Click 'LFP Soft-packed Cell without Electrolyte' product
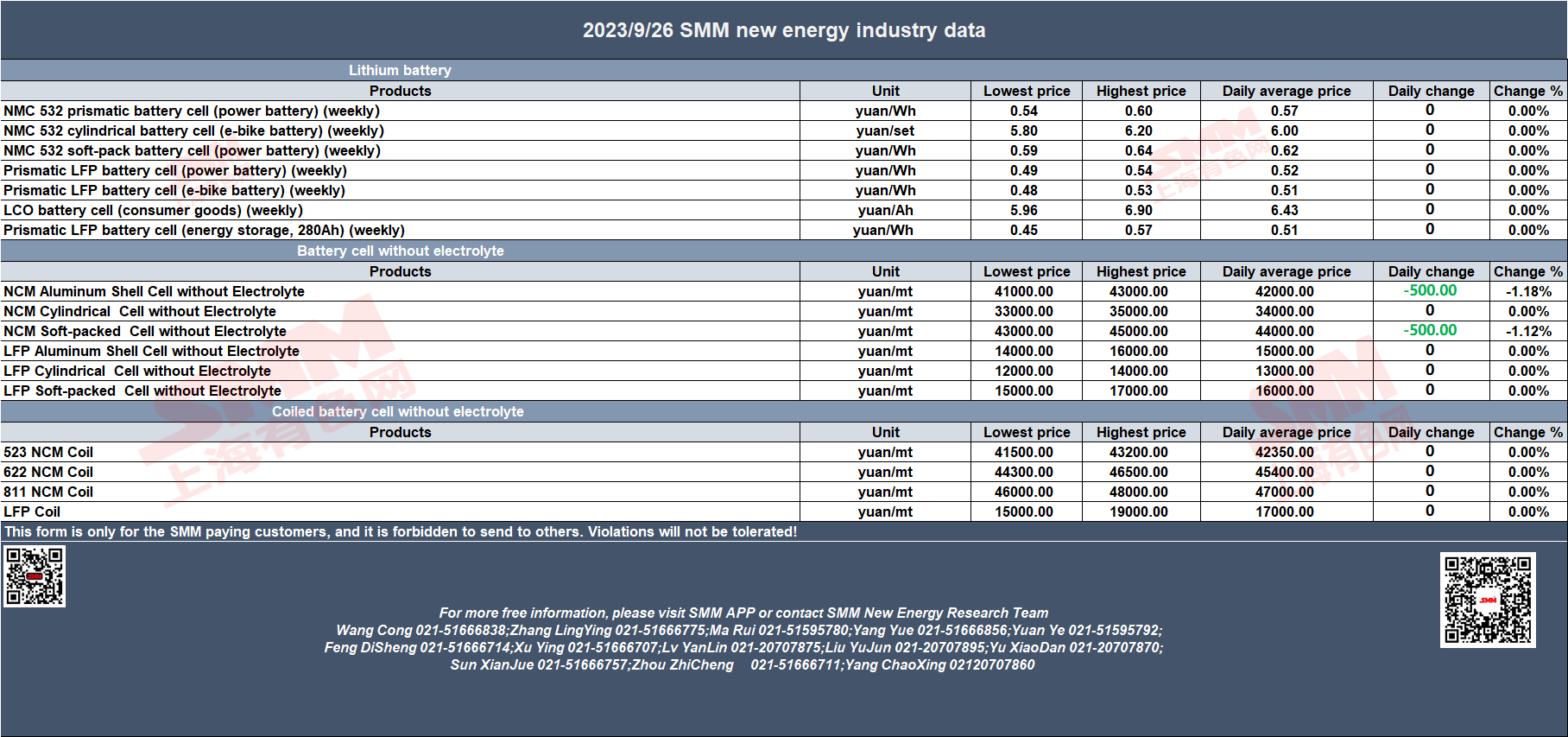The height and width of the screenshot is (737, 1568). (142, 391)
